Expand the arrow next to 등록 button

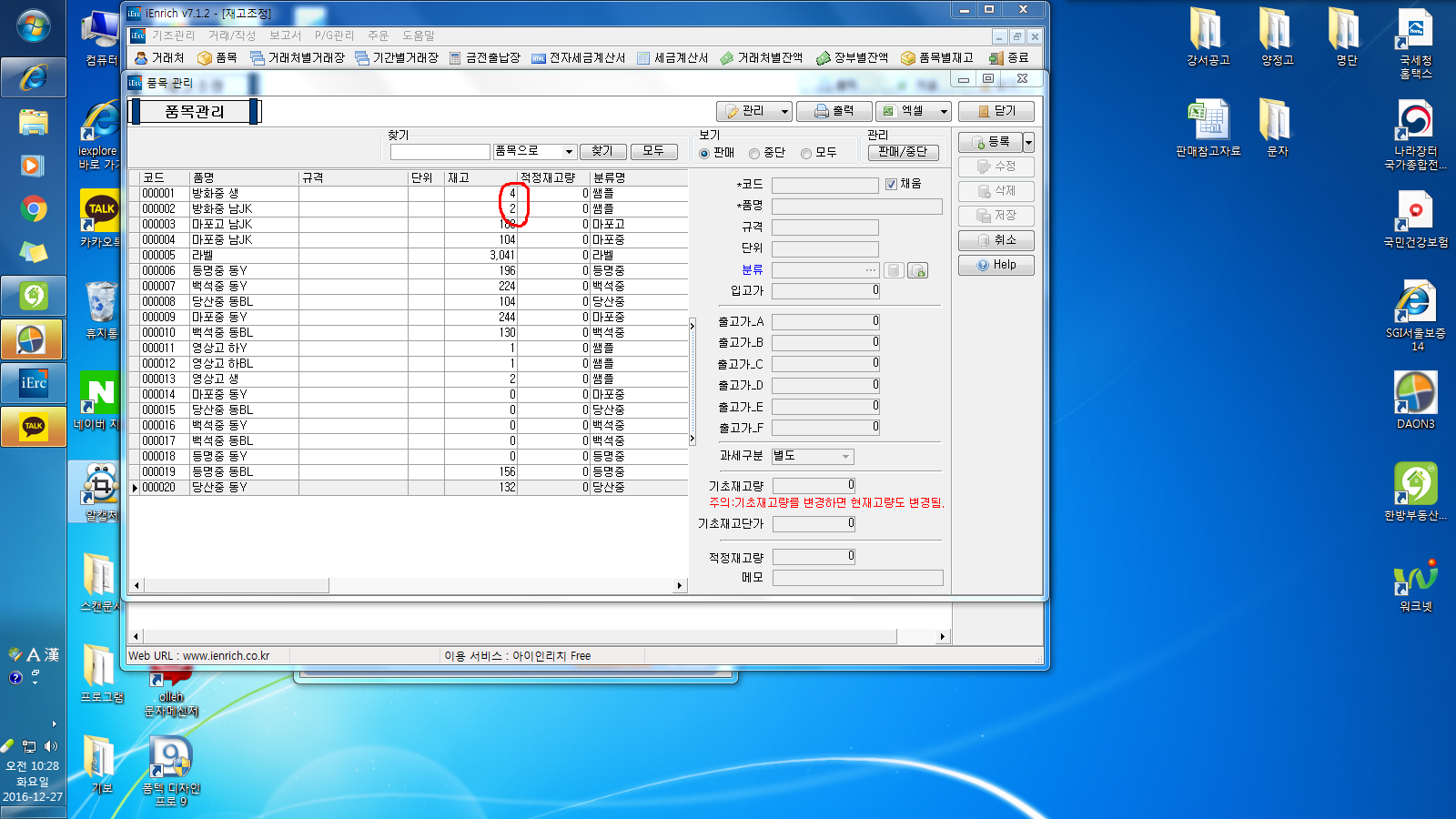[x=1028, y=142]
